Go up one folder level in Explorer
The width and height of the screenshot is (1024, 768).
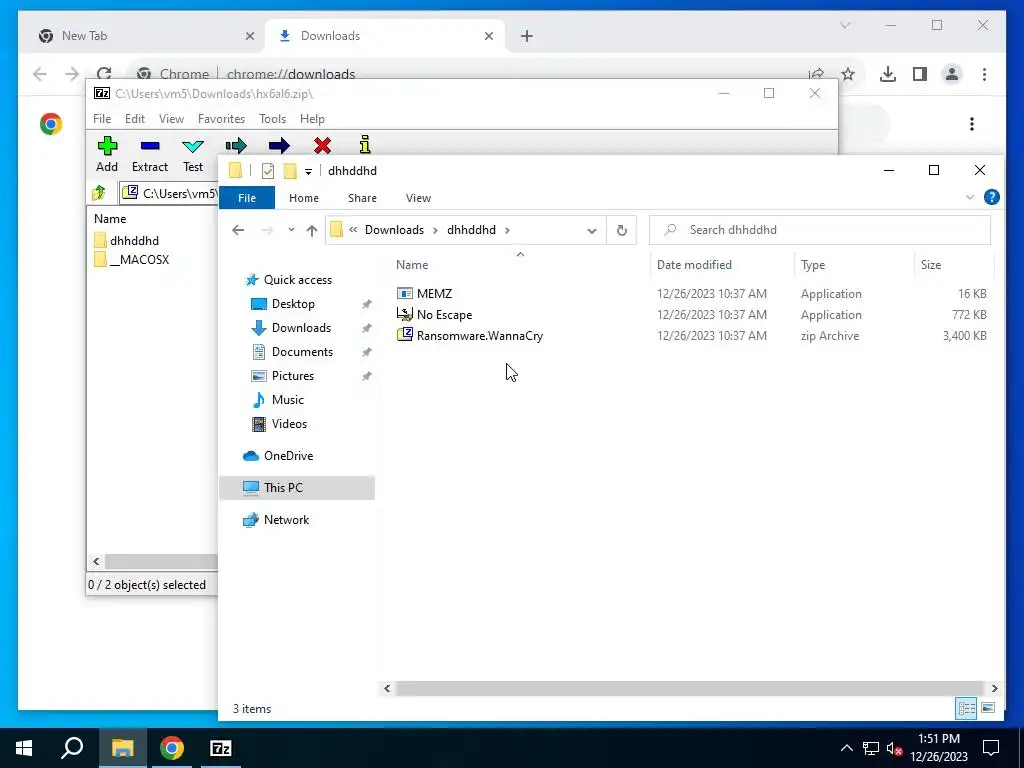coord(312,230)
